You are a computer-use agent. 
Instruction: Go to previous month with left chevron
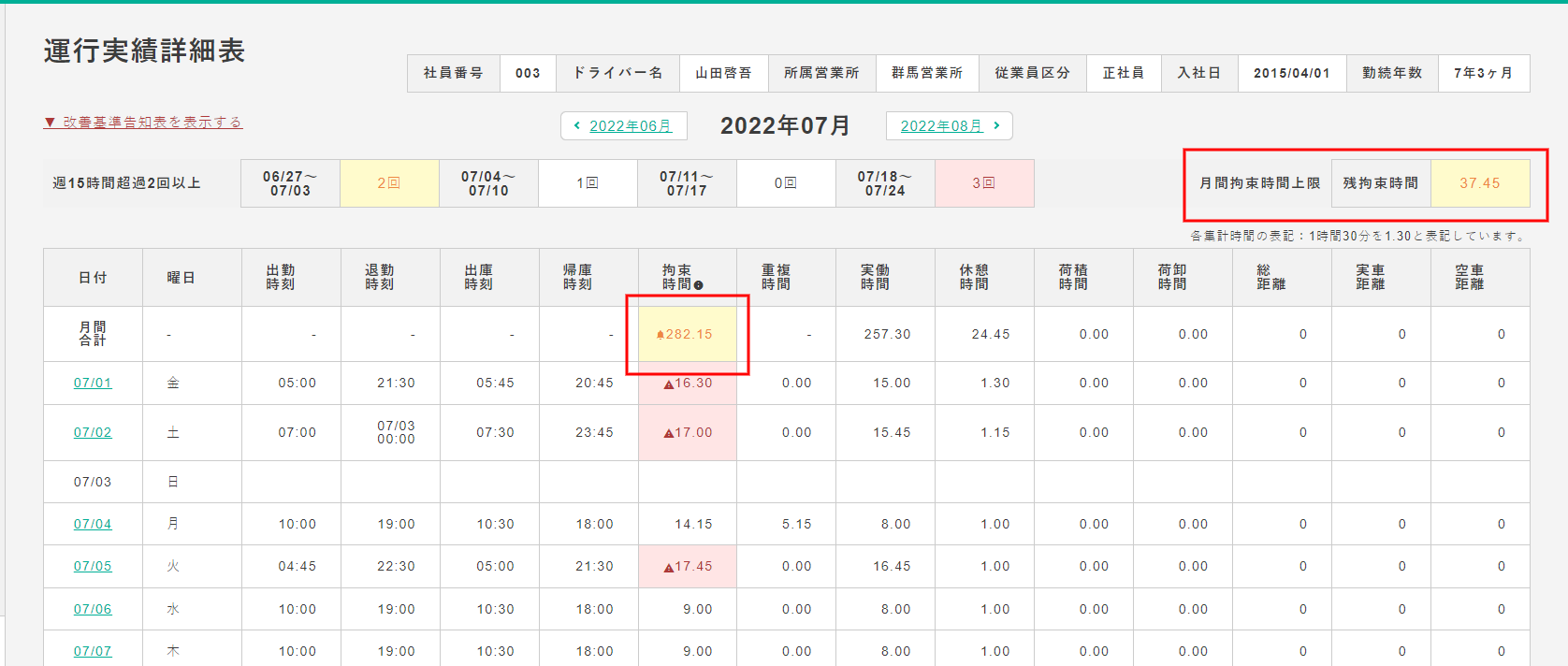pos(577,125)
